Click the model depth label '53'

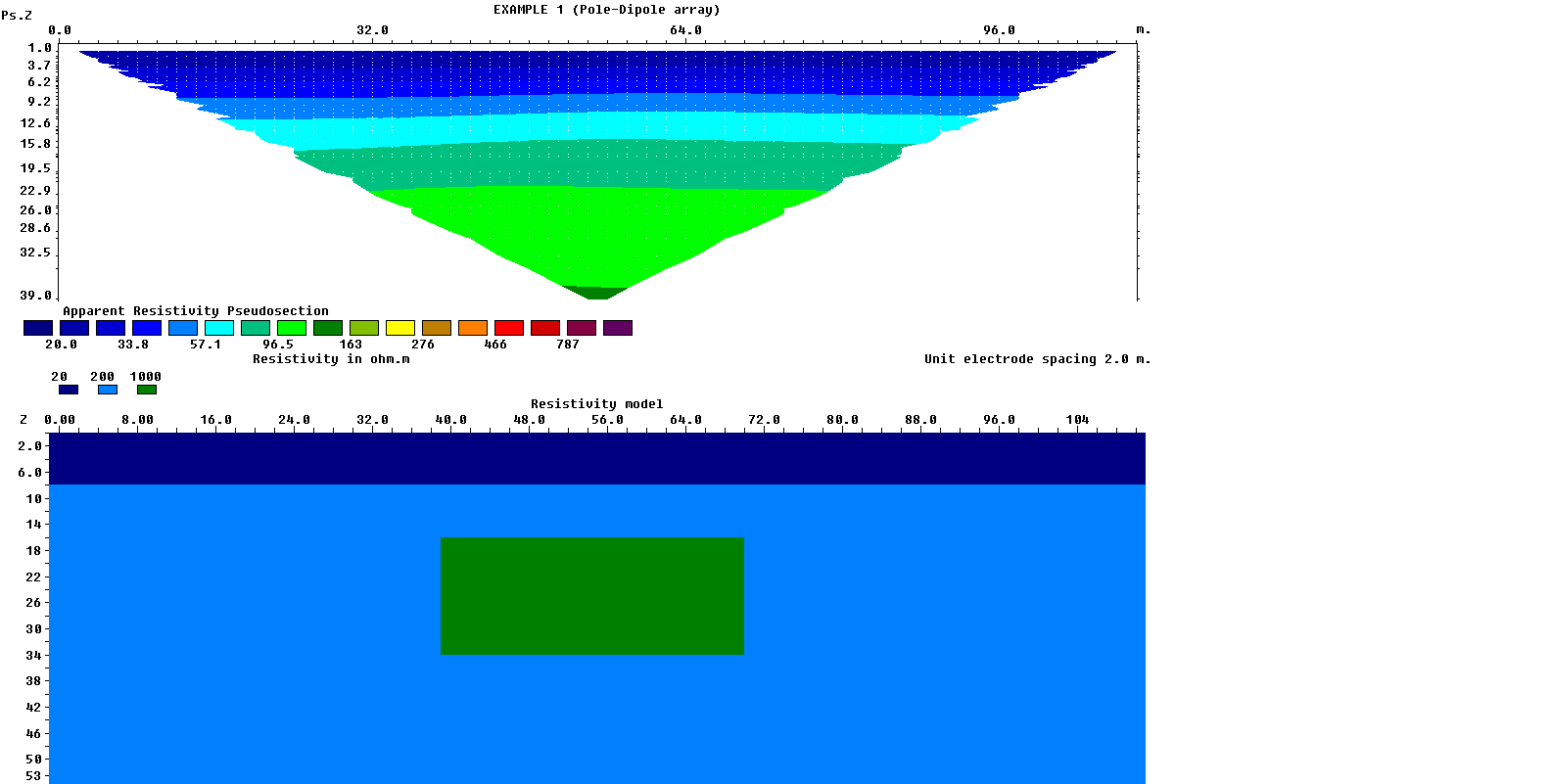pyautogui.click(x=34, y=776)
